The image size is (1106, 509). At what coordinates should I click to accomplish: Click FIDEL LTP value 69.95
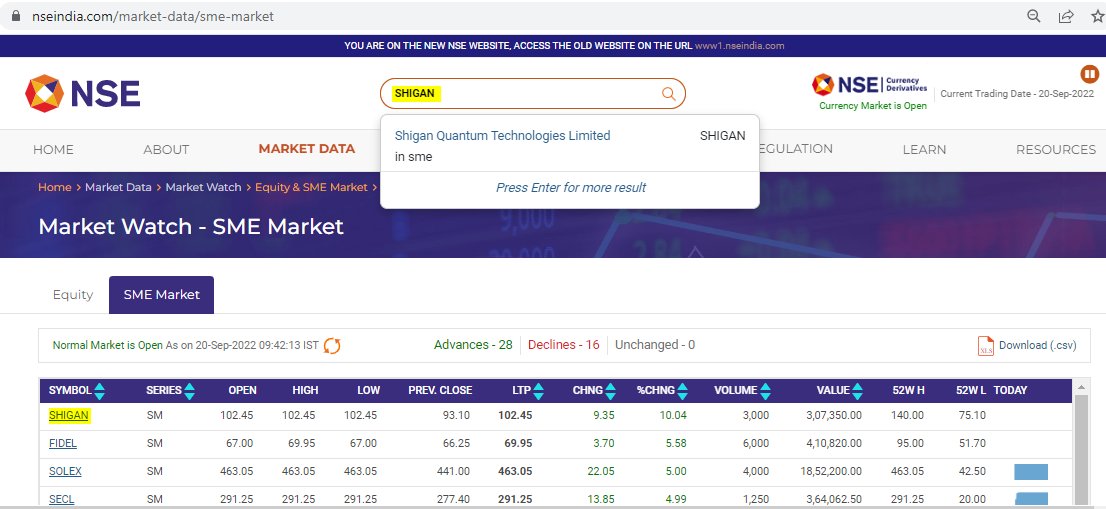pos(518,443)
